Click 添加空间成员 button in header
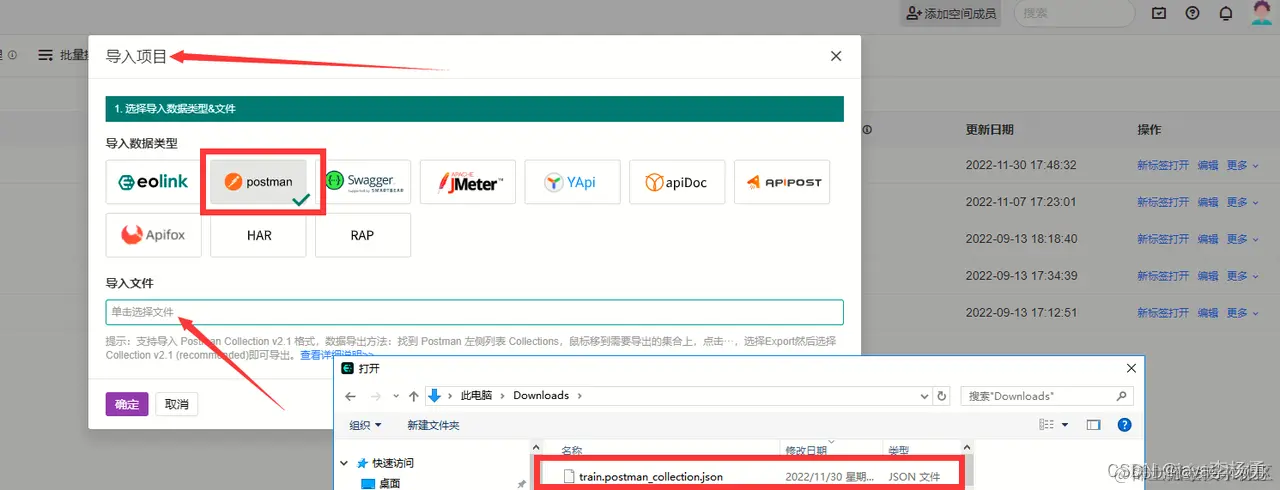The height and width of the screenshot is (490, 1280). [x=950, y=13]
